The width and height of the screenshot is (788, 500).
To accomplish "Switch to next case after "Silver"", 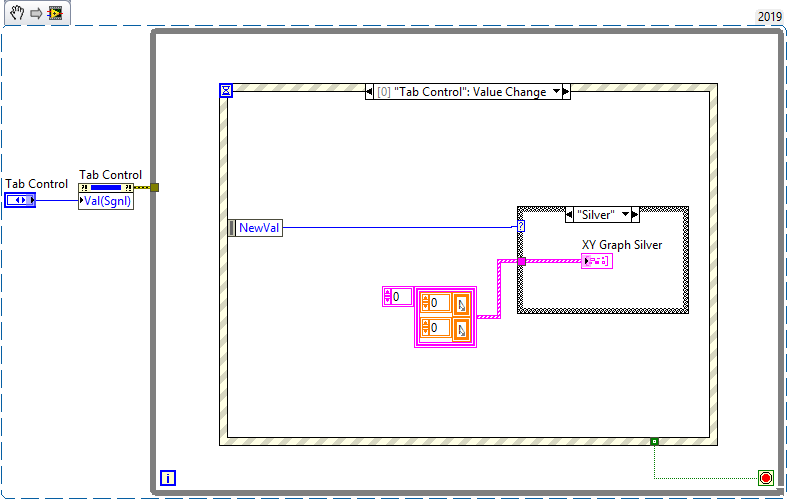I will pyautogui.click(x=635, y=215).
